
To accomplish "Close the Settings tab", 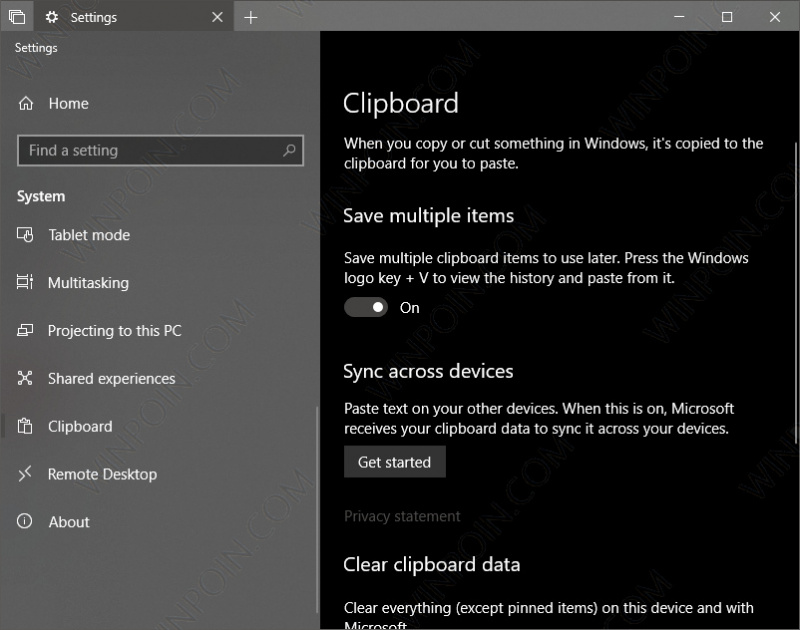I will pyautogui.click(x=217, y=17).
